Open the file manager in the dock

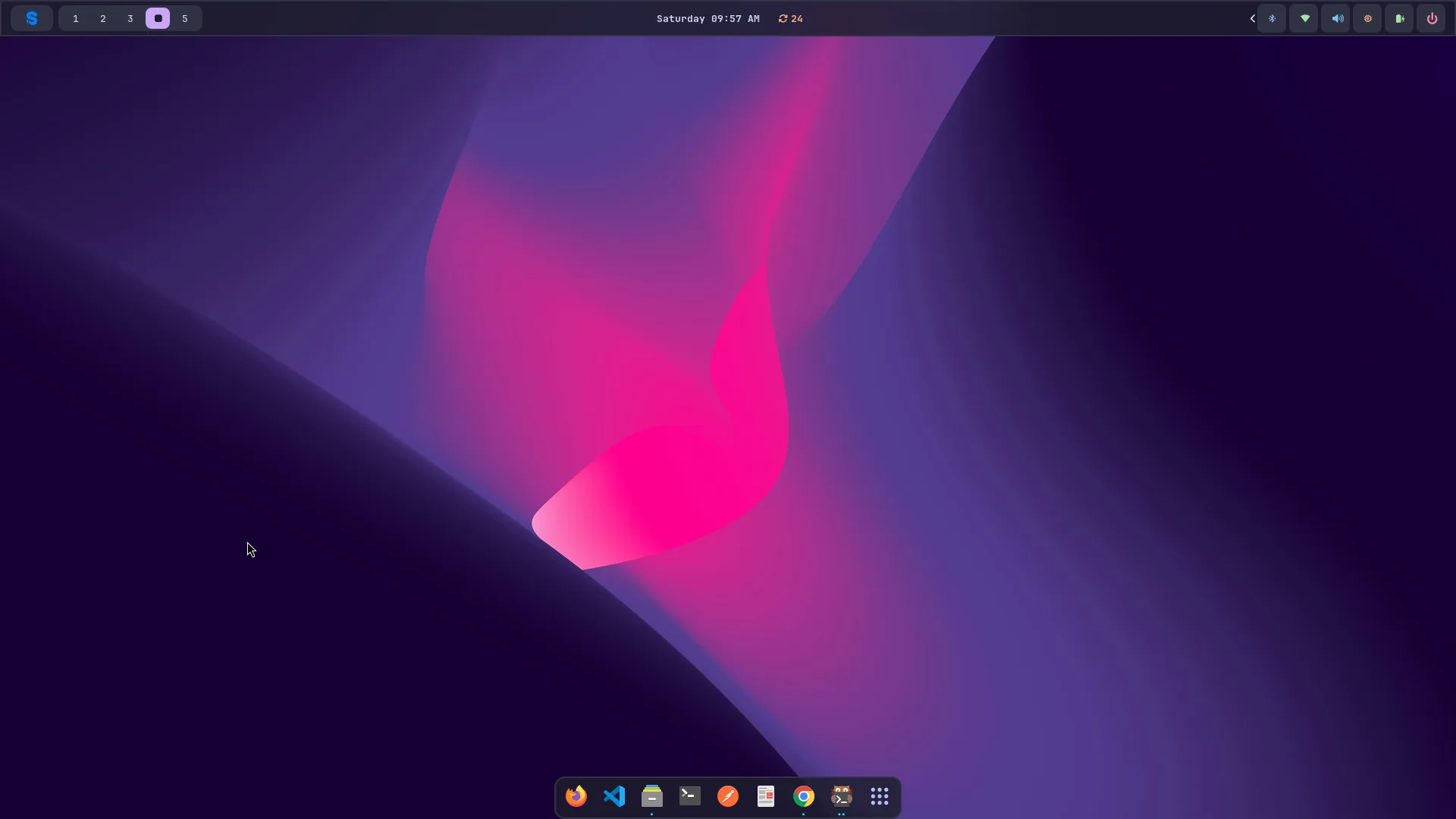pos(652,796)
